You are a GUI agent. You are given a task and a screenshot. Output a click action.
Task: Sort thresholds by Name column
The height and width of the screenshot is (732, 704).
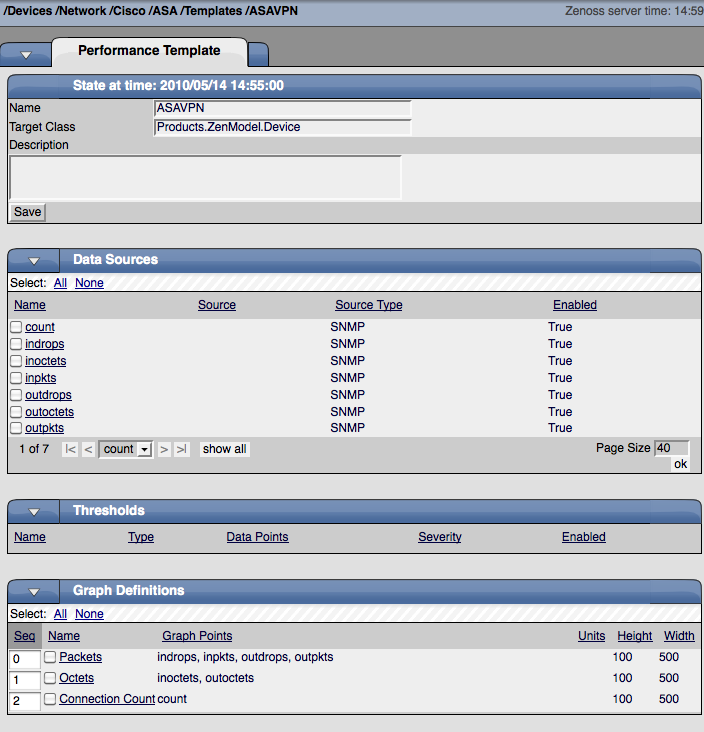30,537
